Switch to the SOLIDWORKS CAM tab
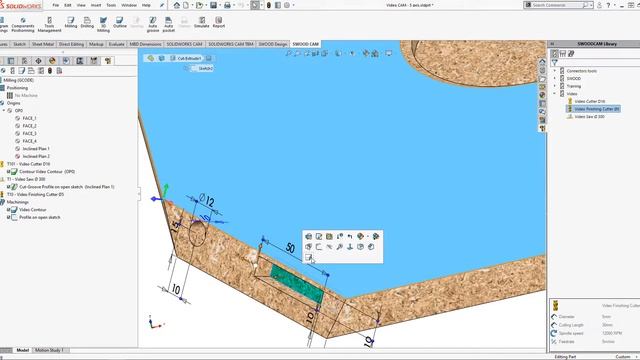 [184, 44]
